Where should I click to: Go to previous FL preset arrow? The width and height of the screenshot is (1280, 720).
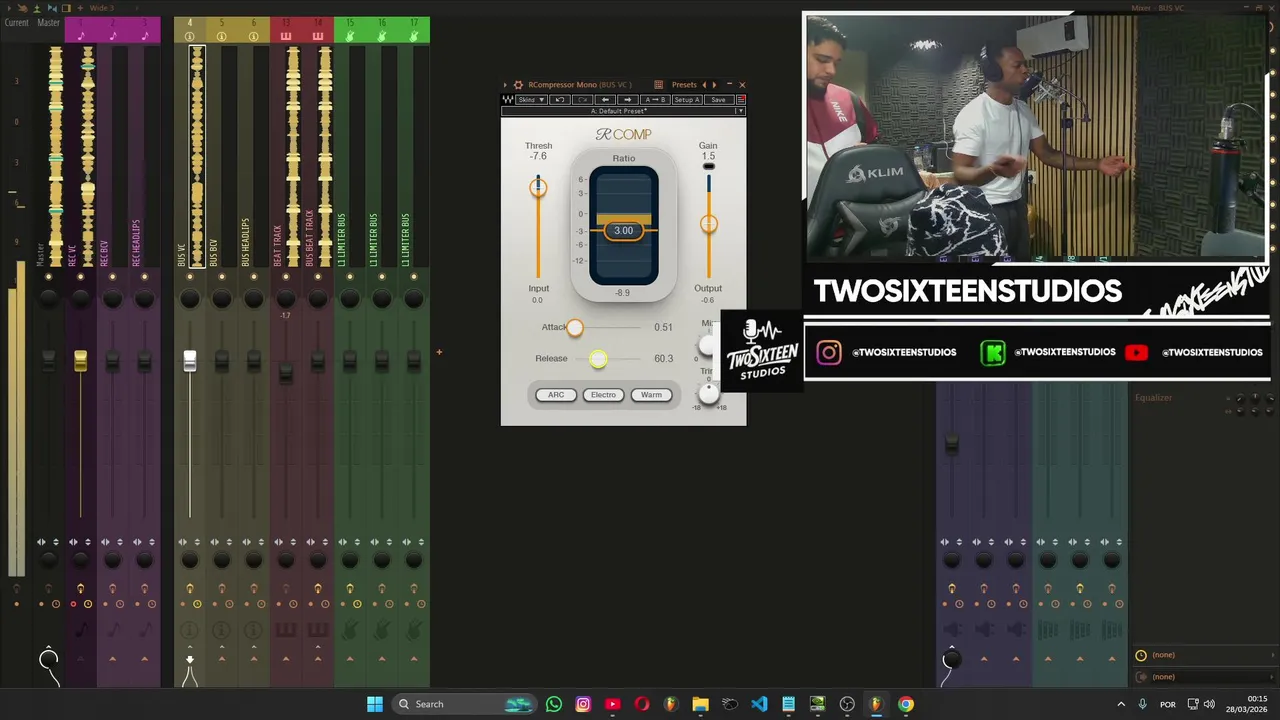click(x=704, y=85)
